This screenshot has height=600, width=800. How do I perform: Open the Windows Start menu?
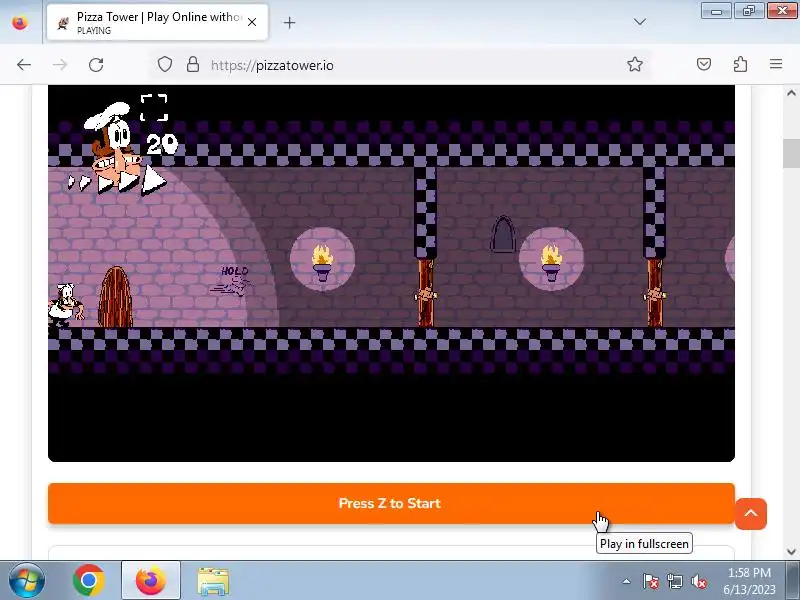click(x=26, y=580)
